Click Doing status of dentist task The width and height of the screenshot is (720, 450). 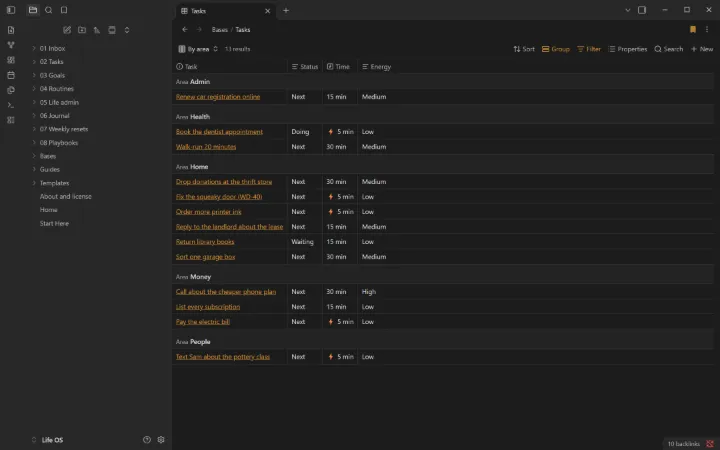(300, 132)
